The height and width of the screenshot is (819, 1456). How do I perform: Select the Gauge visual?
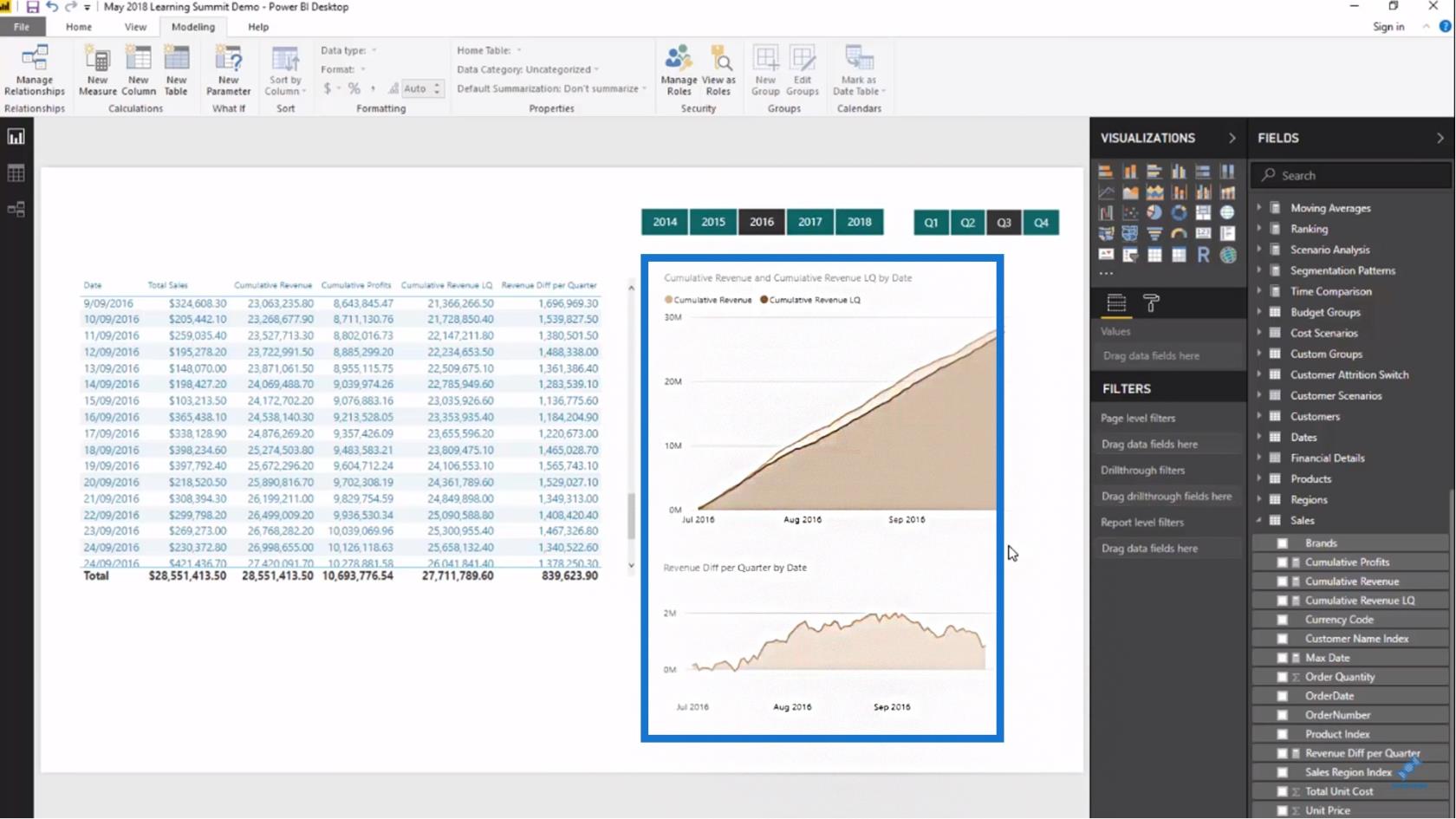click(x=1179, y=233)
